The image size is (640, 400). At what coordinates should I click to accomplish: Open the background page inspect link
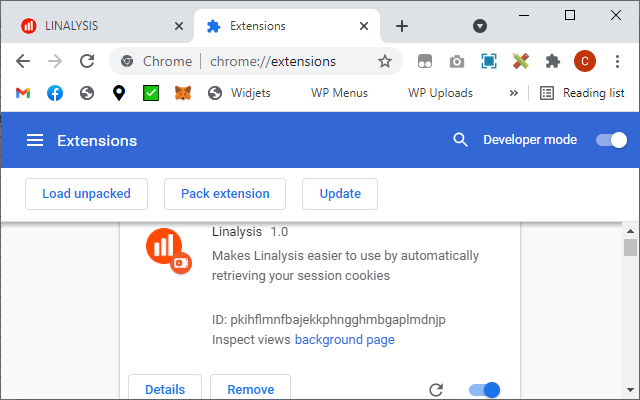click(344, 340)
